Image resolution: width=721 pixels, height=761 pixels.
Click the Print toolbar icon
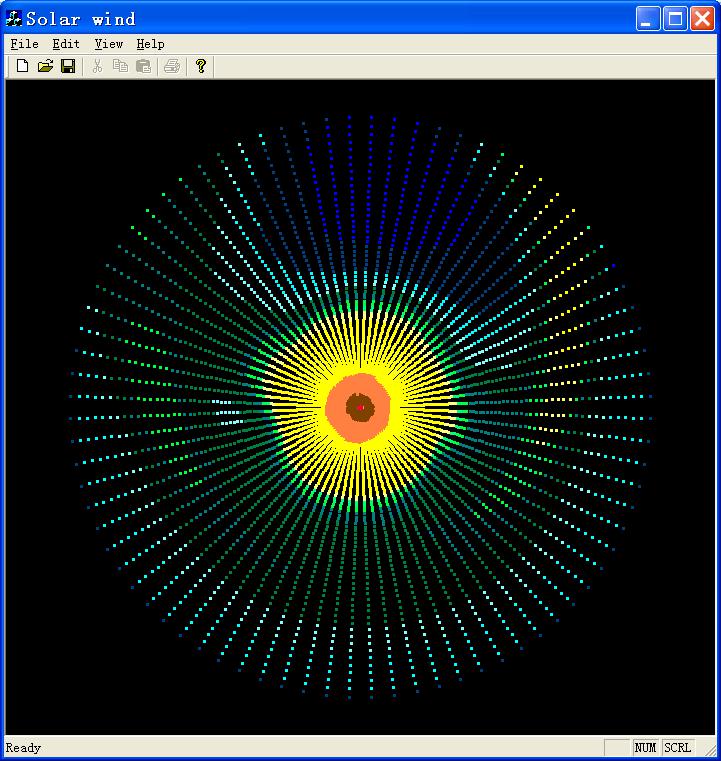[172, 66]
